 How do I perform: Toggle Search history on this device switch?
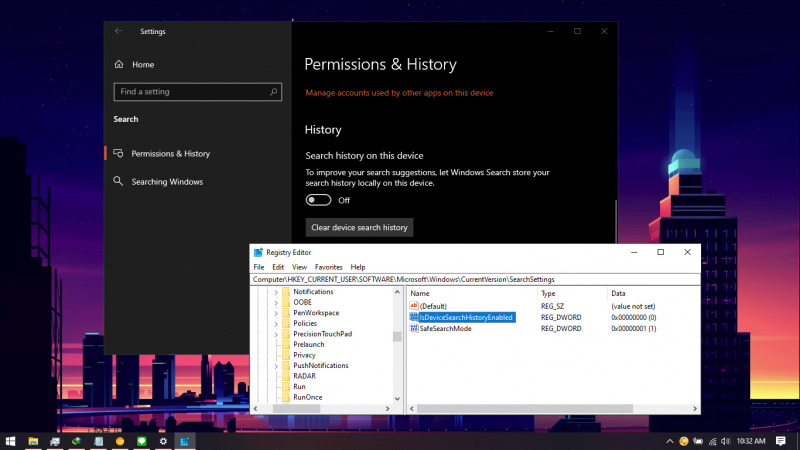click(318, 200)
